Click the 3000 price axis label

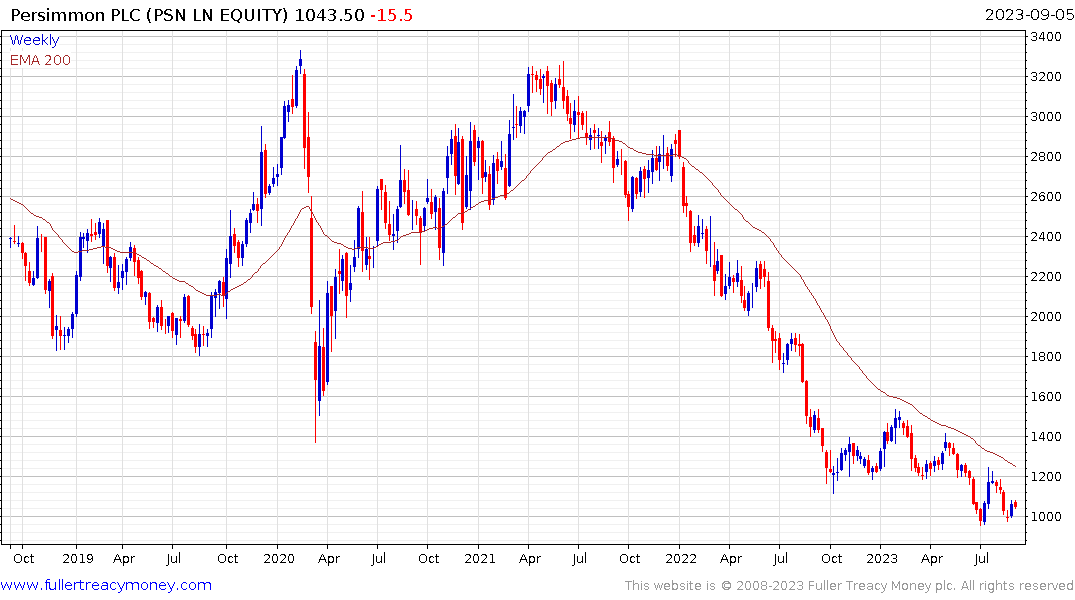pos(1046,117)
